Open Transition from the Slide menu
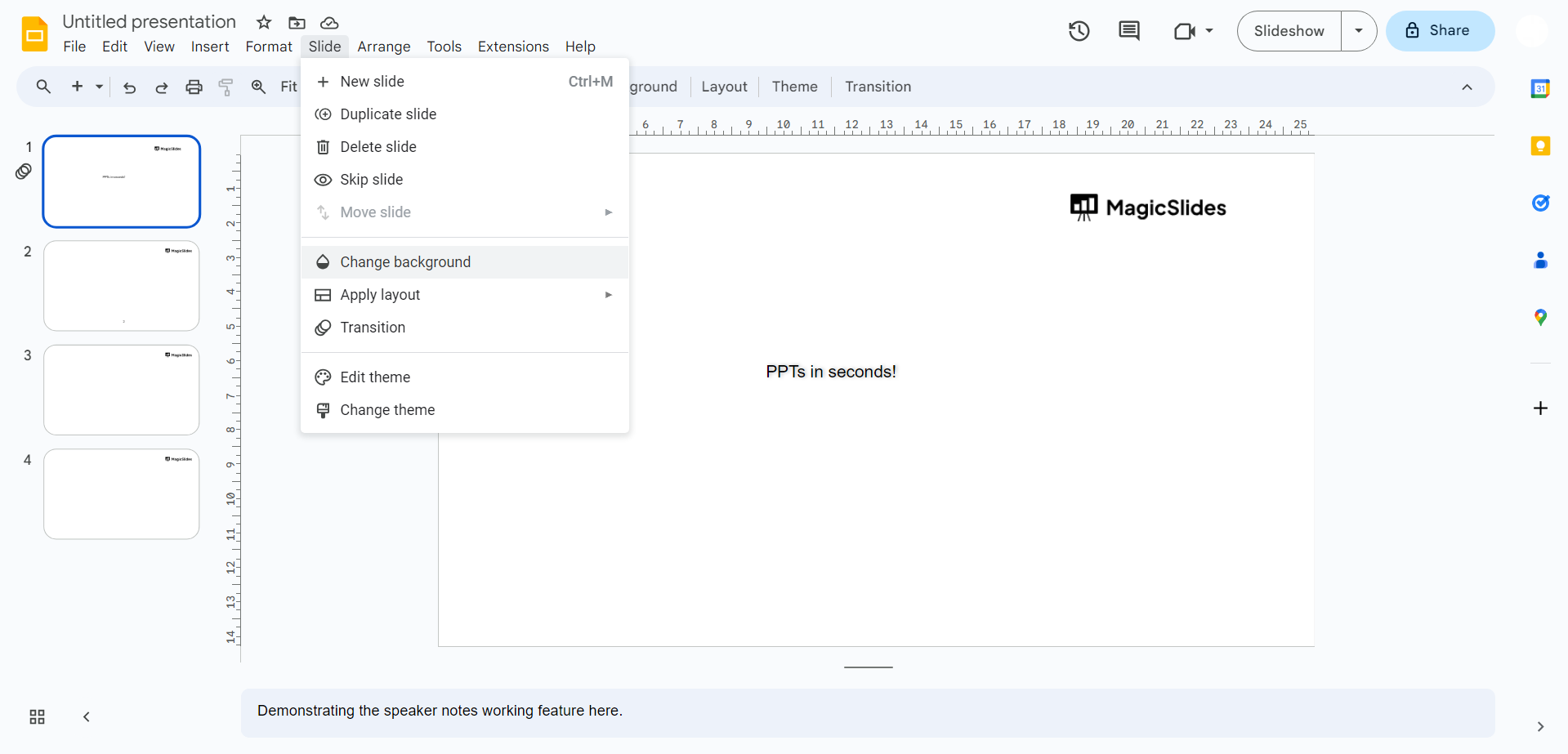 [465, 328]
